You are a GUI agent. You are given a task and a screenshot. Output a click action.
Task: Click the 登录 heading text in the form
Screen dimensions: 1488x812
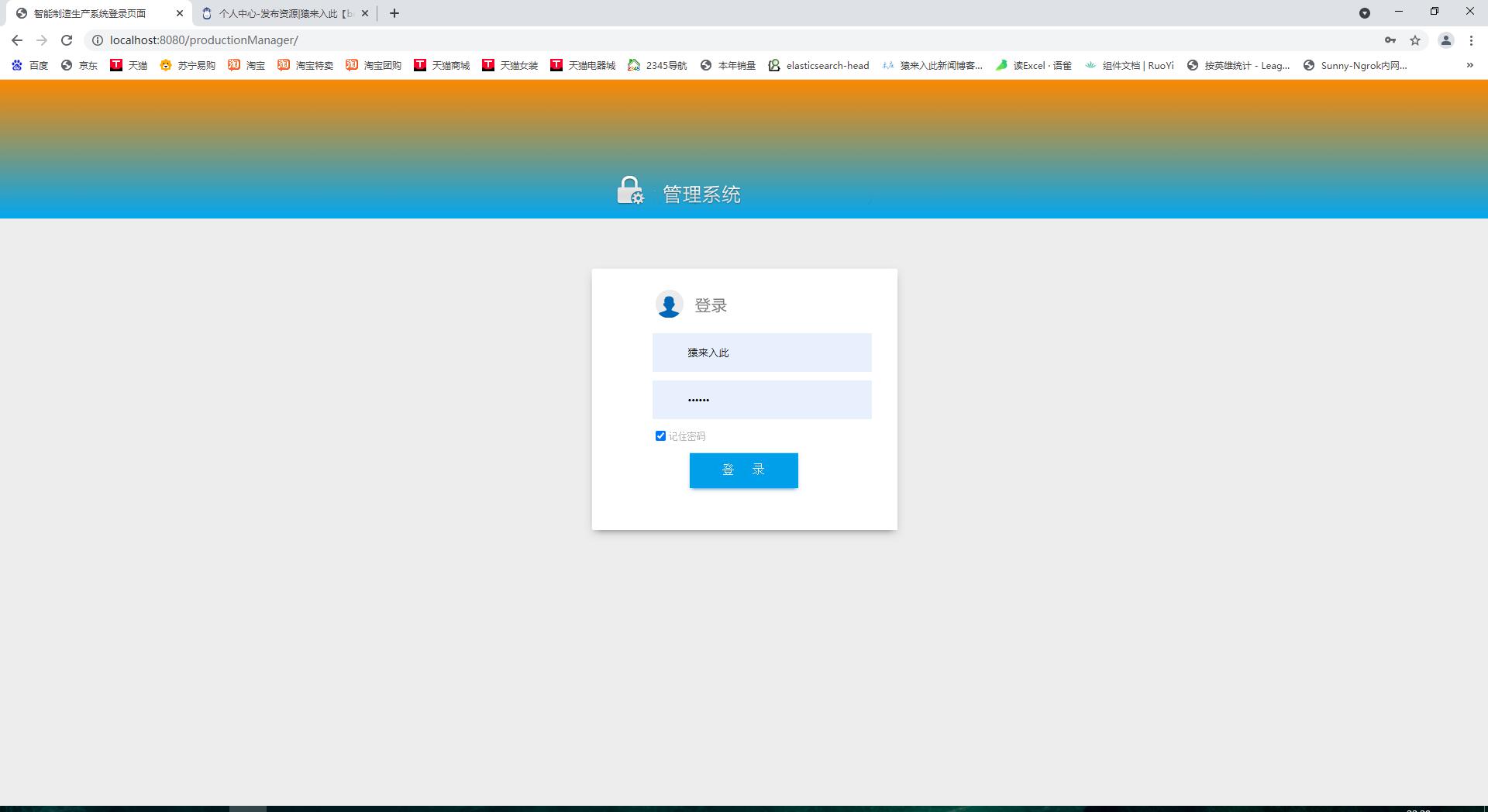point(711,305)
